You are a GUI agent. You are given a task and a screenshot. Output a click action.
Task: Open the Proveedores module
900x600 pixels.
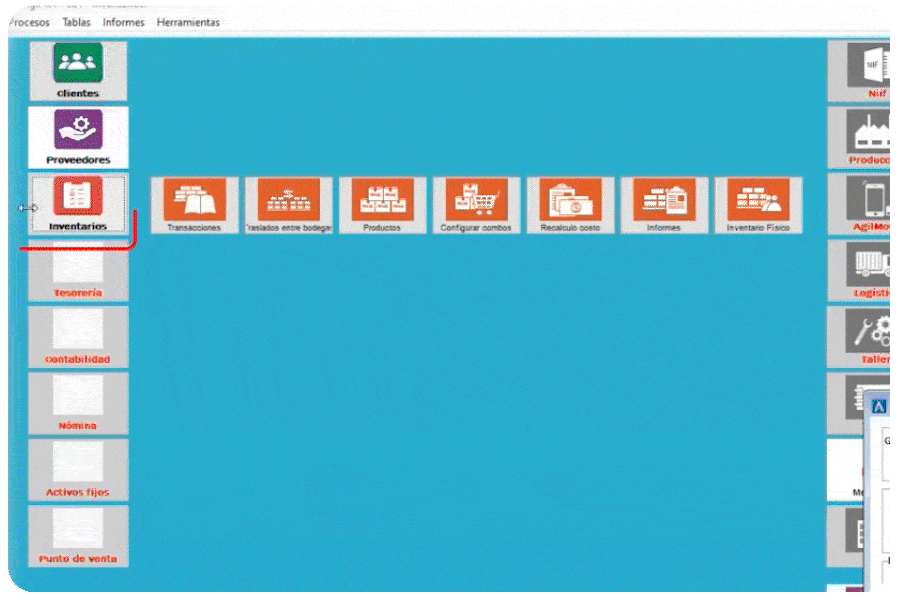pyautogui.click(x=78, y=137)
